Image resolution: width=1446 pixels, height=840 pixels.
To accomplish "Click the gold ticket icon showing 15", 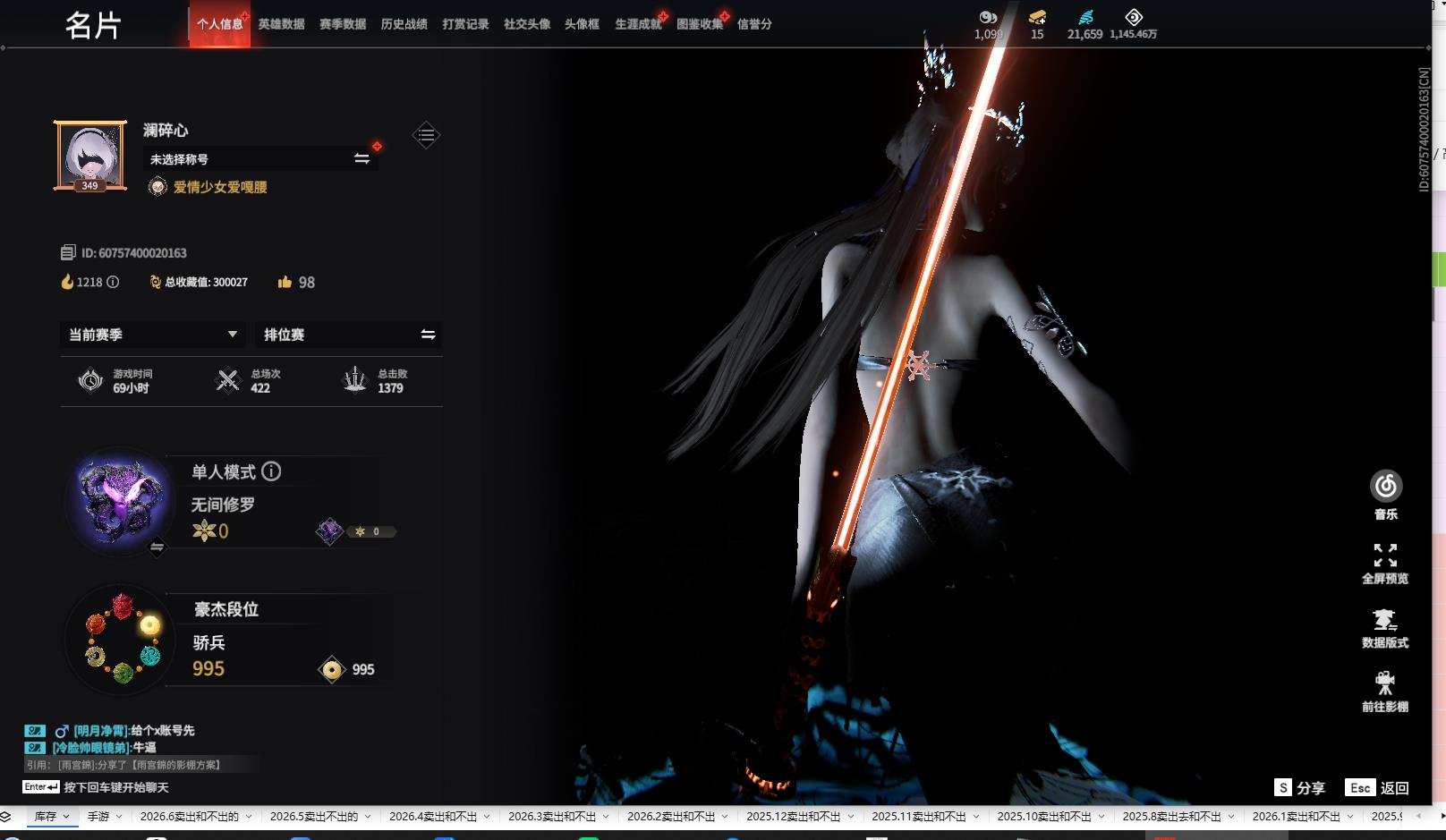I will coord(1037,17).
